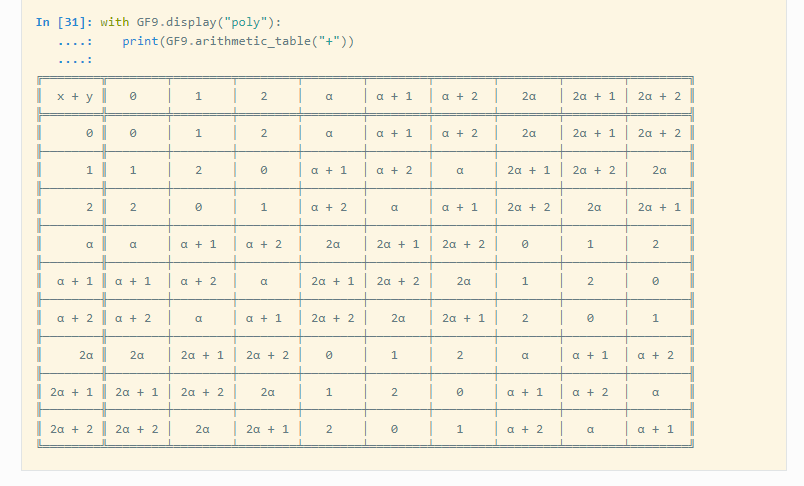
Task: Click the GF9.display("poly") call text
Action: [x=205, y=23]
